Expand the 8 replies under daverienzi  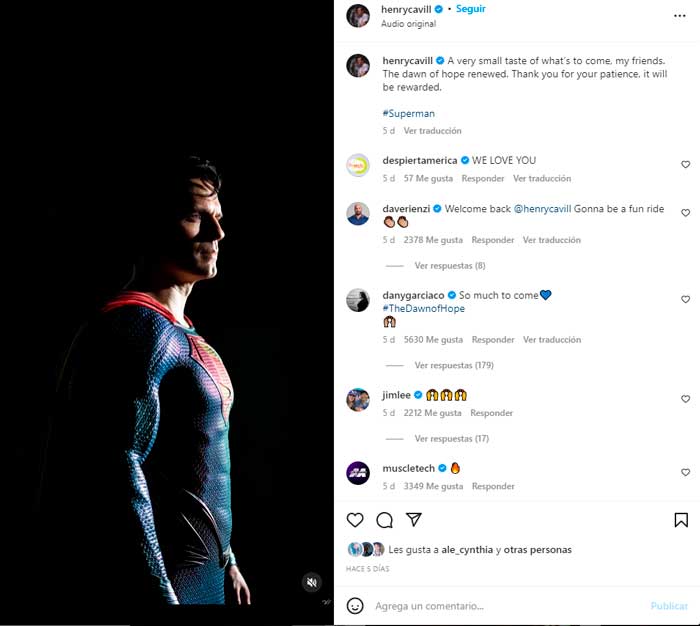449,266
